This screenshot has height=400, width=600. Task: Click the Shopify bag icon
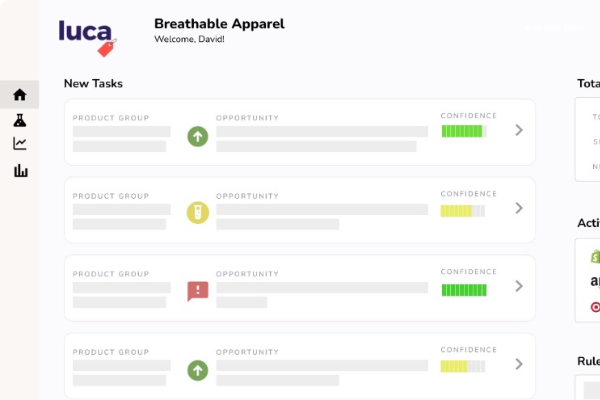[x=595, y=257]
